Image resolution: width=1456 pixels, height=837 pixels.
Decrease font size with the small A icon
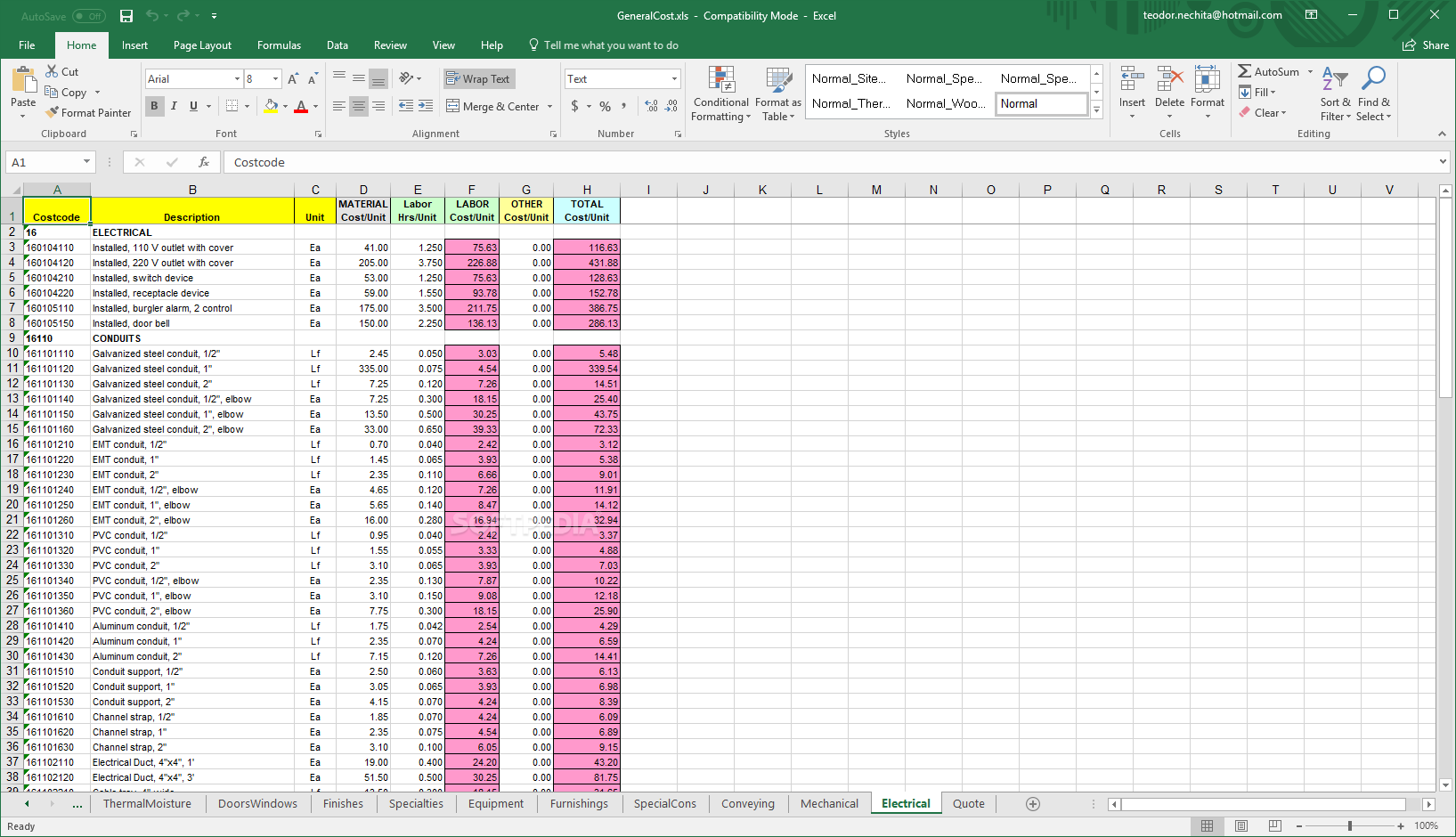[313, 79]
